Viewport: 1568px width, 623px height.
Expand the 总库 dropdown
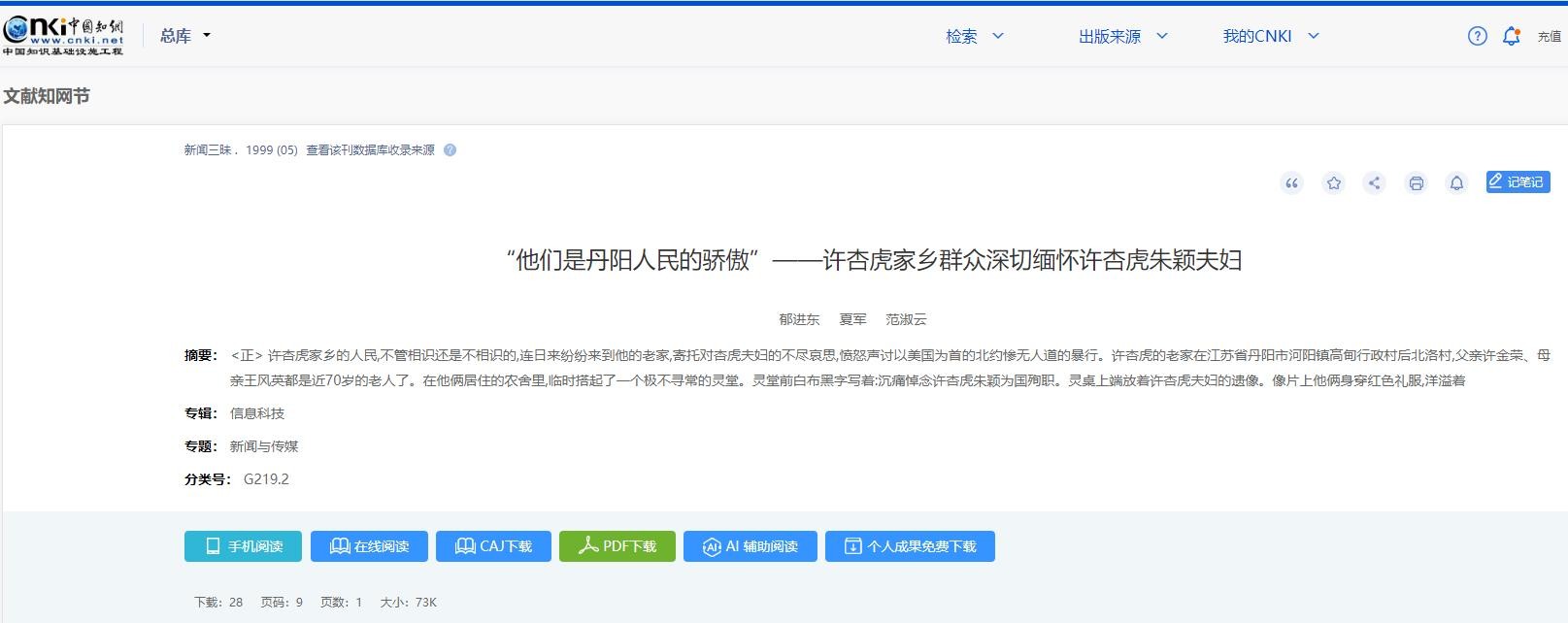184,36
